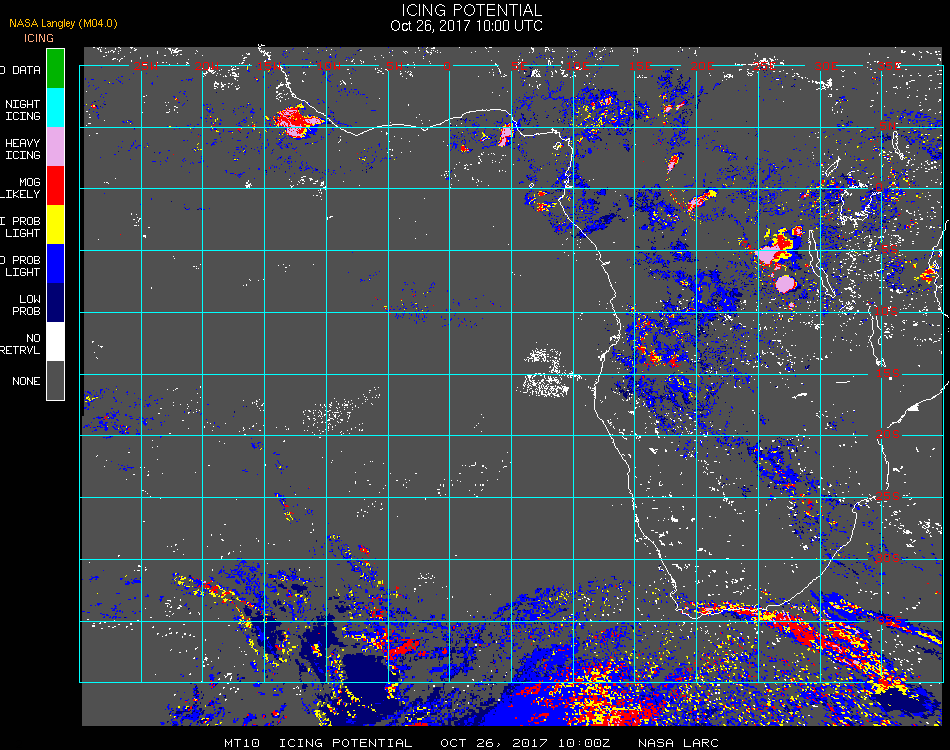Click the 30E longitude label

coord(826,66)
